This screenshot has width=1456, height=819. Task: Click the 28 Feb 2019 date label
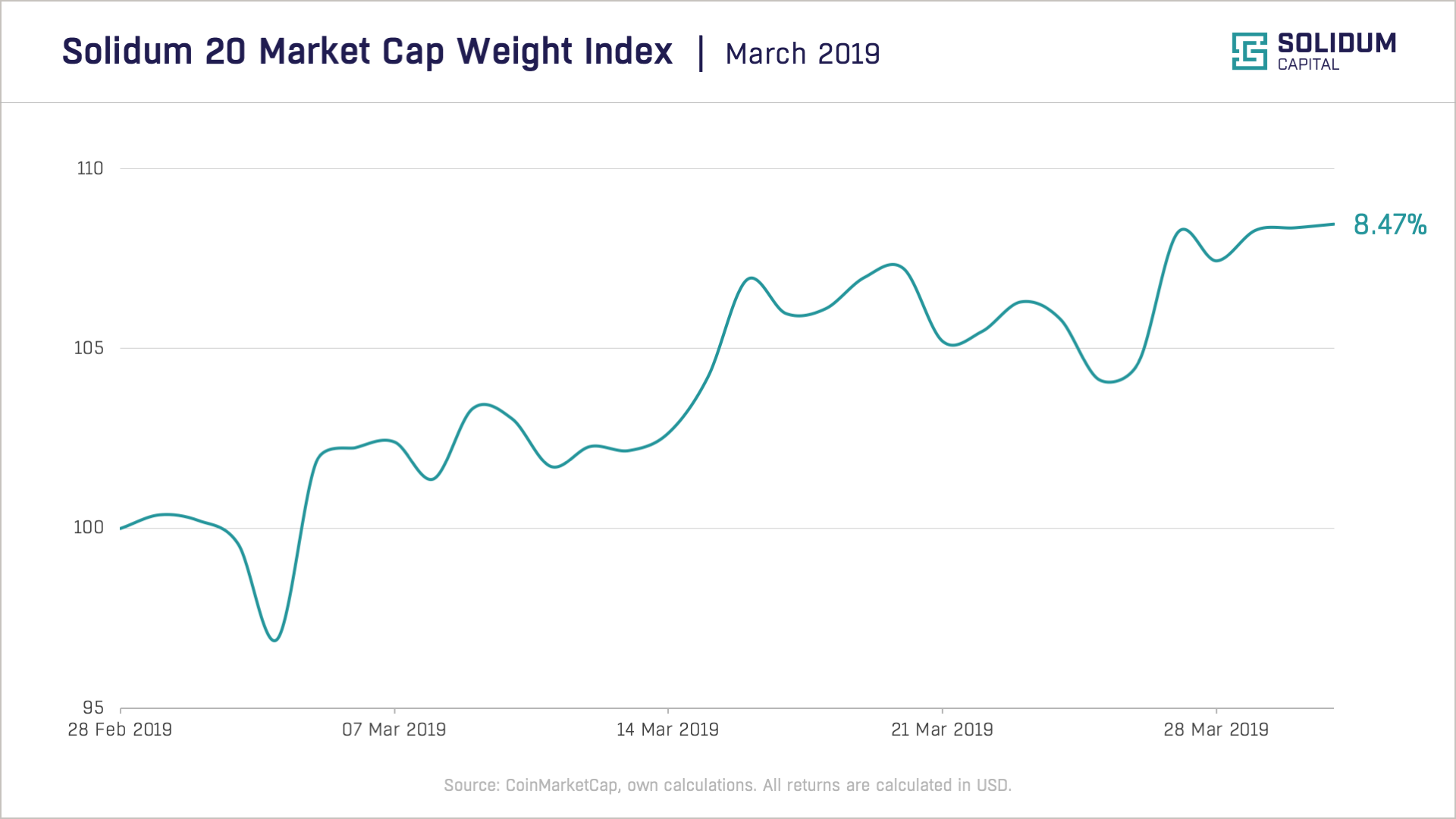120,730
